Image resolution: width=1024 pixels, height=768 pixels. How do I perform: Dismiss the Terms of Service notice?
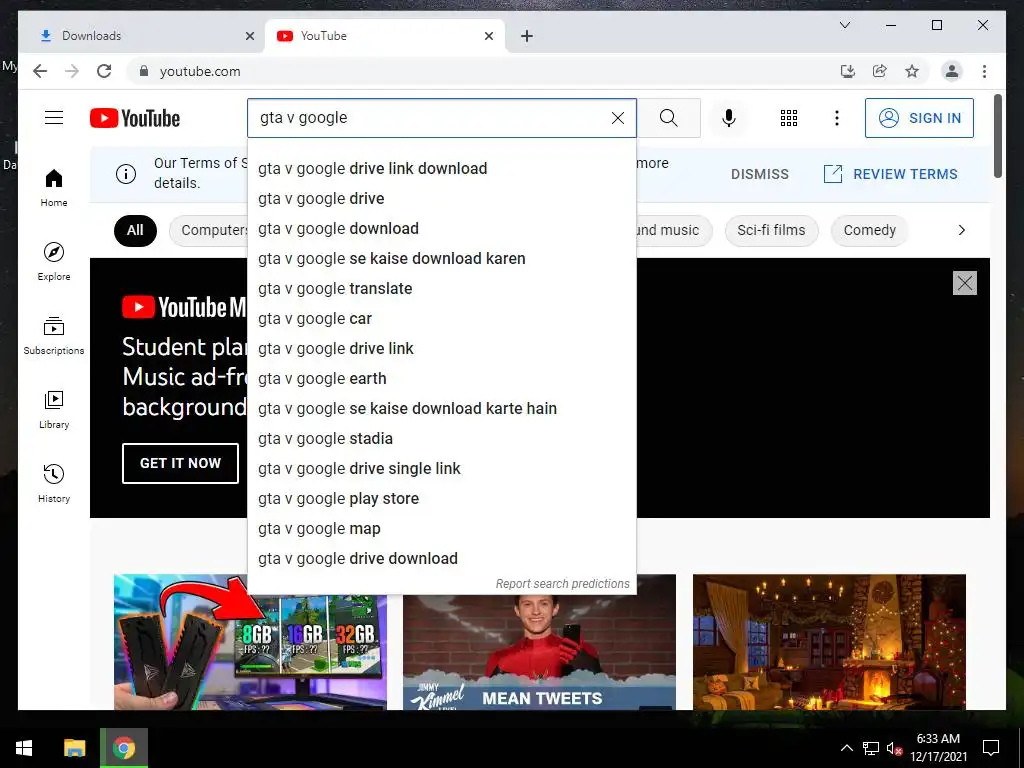point(760,174)
